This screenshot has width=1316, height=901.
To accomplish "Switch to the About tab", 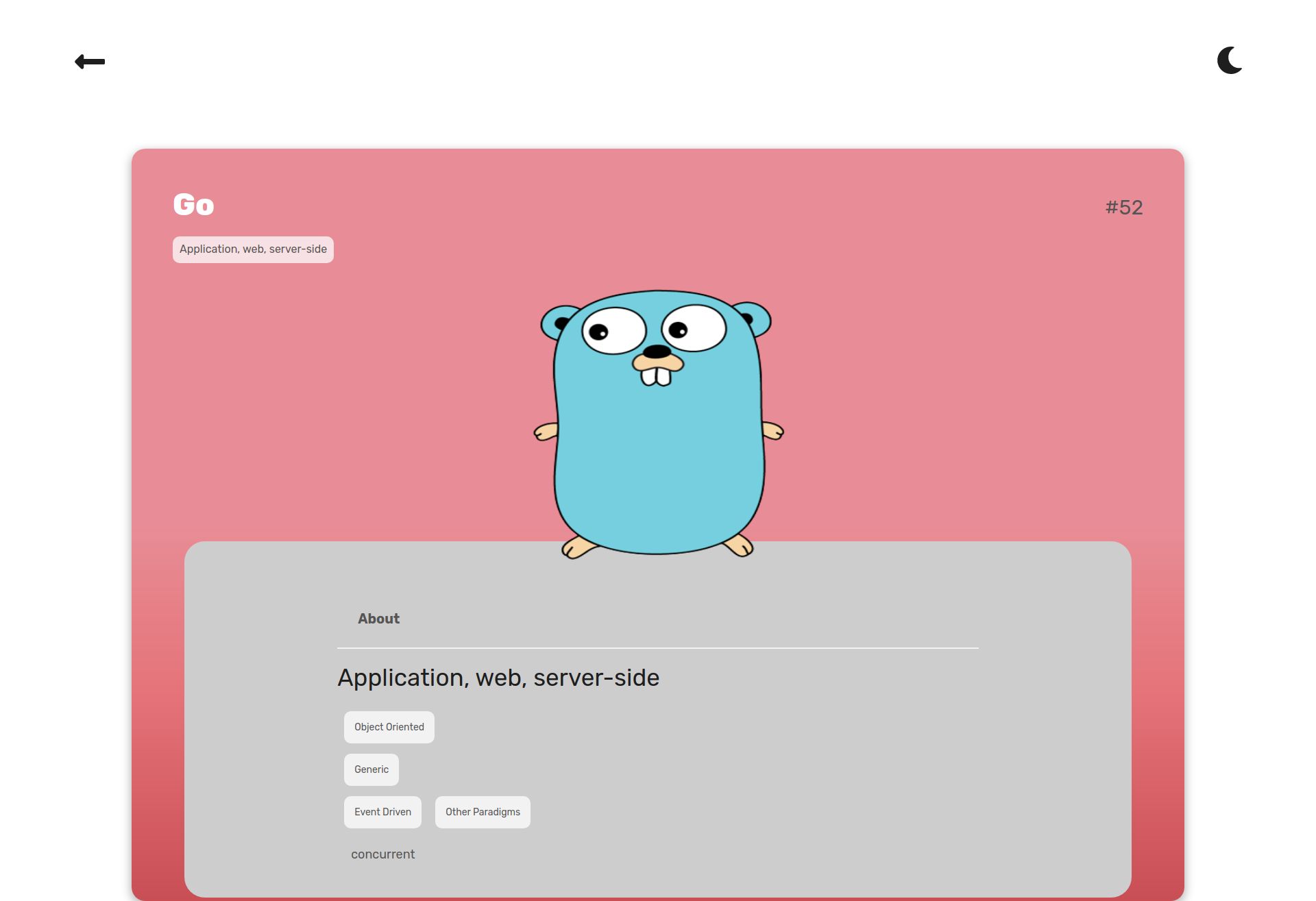I will [378, 619].
